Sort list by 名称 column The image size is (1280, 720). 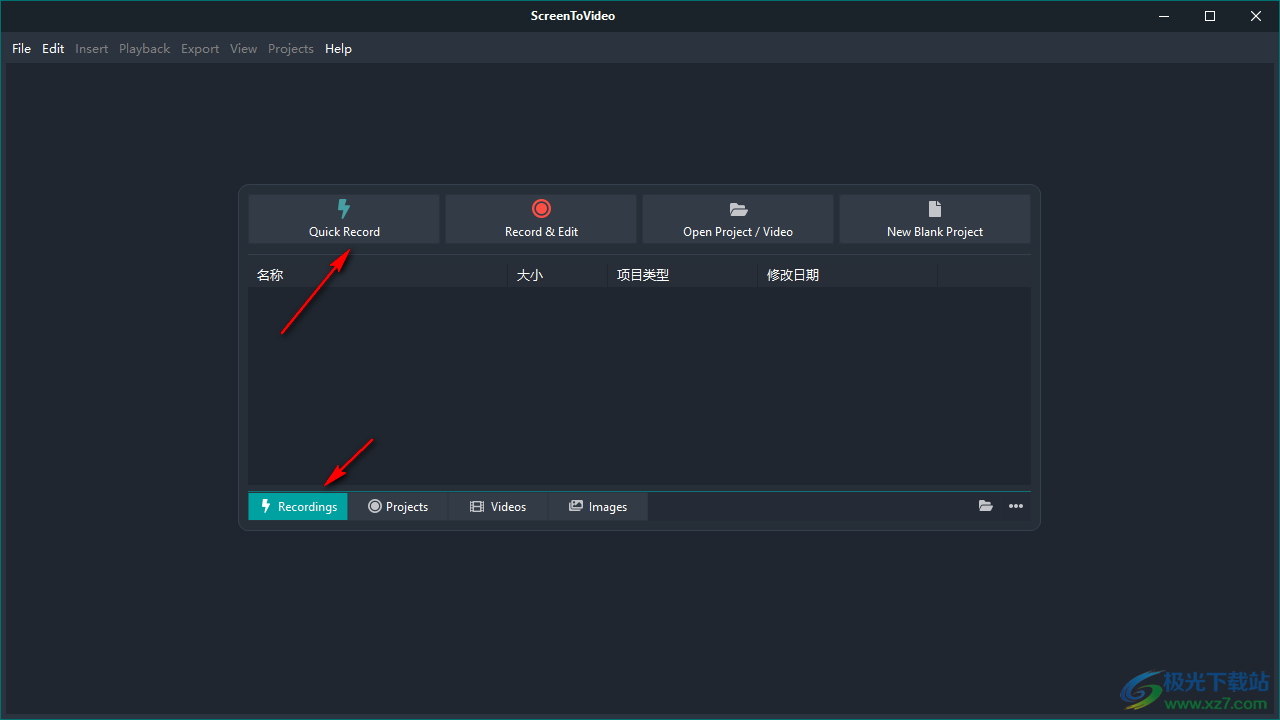tap(378, 275)
